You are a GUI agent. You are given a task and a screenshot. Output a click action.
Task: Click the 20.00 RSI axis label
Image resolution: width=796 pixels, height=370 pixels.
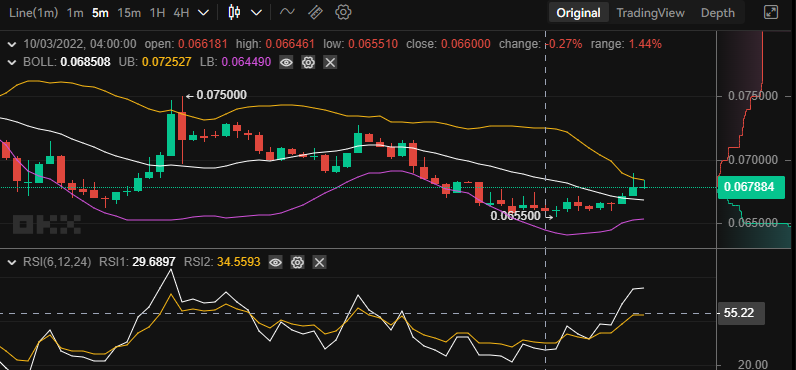tap(753, 364)
